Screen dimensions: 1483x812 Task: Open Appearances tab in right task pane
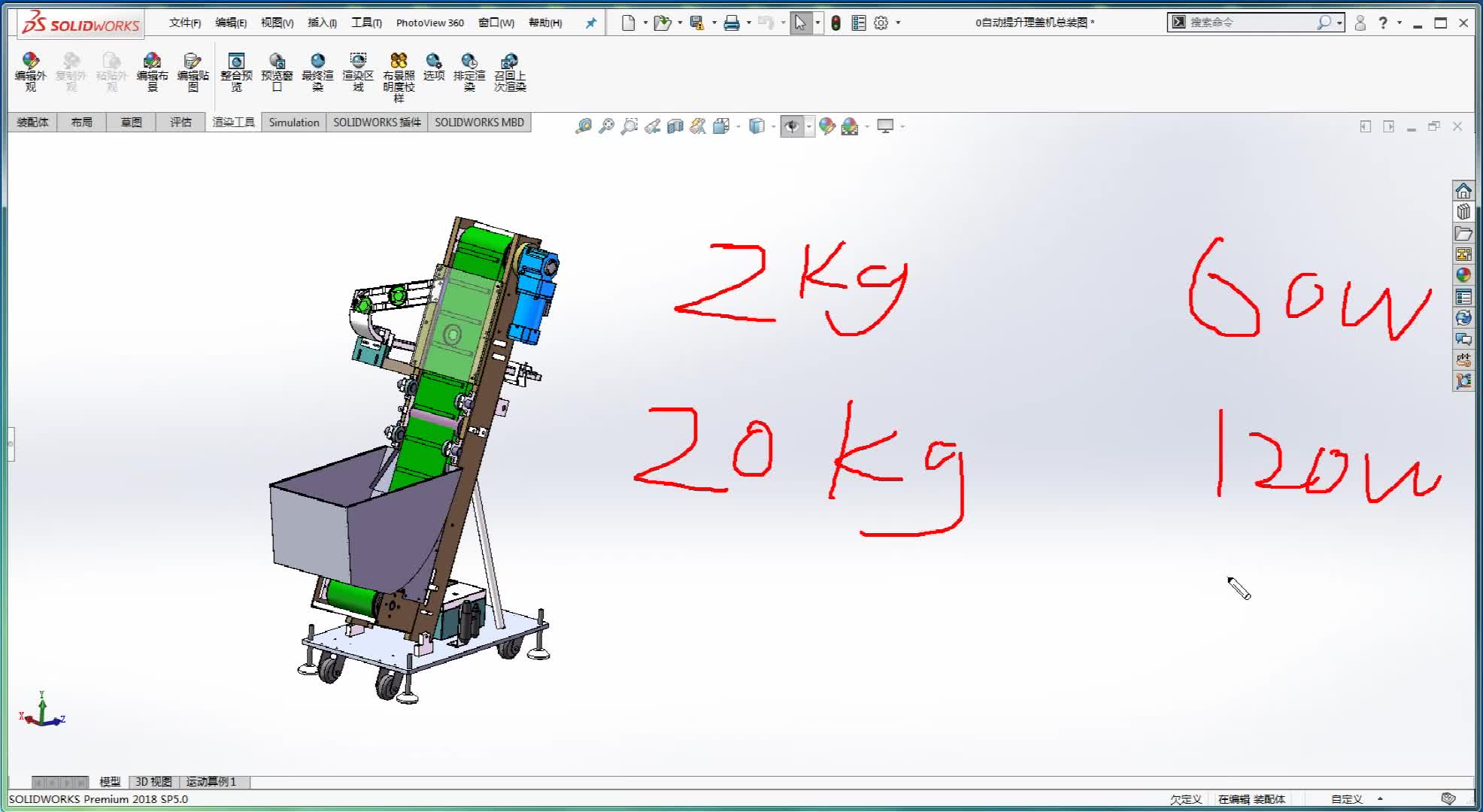click(1463, 275)
